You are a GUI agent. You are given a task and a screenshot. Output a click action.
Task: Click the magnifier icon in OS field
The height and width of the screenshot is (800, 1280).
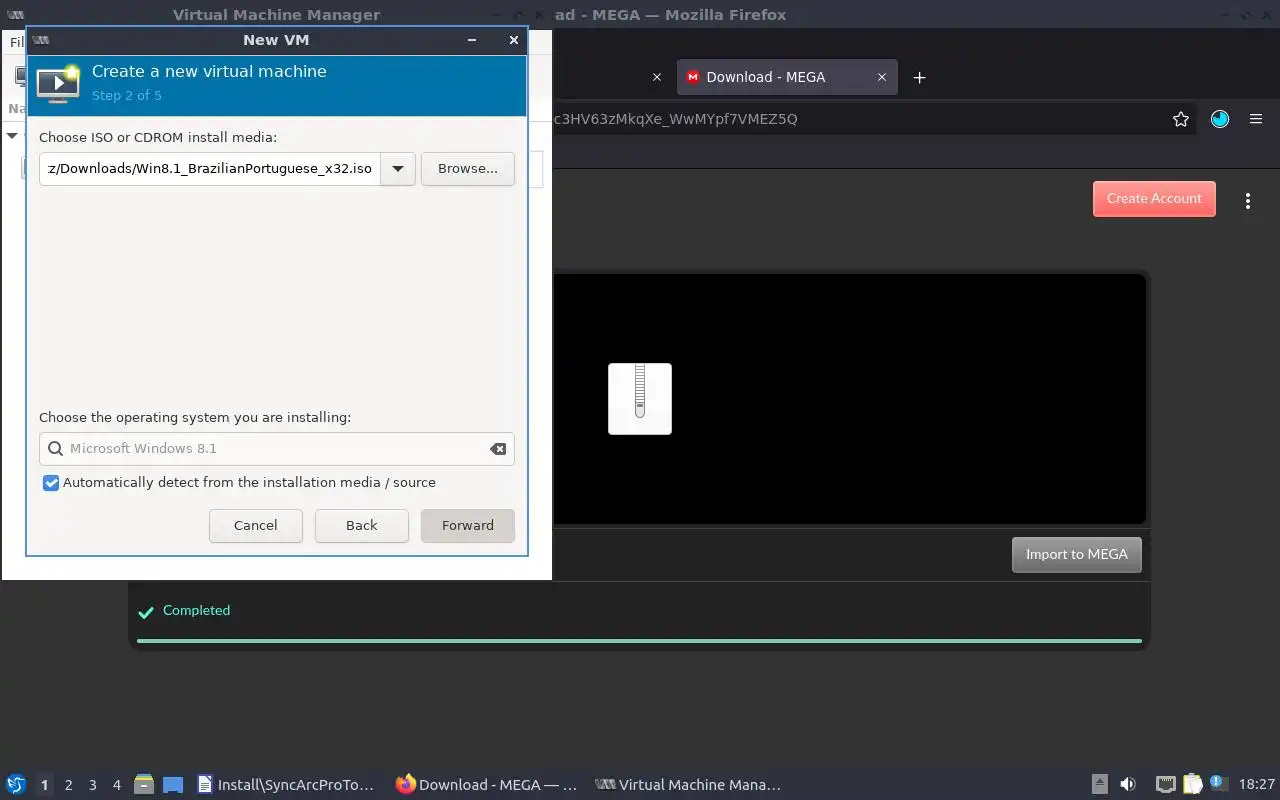click(56, 449)
